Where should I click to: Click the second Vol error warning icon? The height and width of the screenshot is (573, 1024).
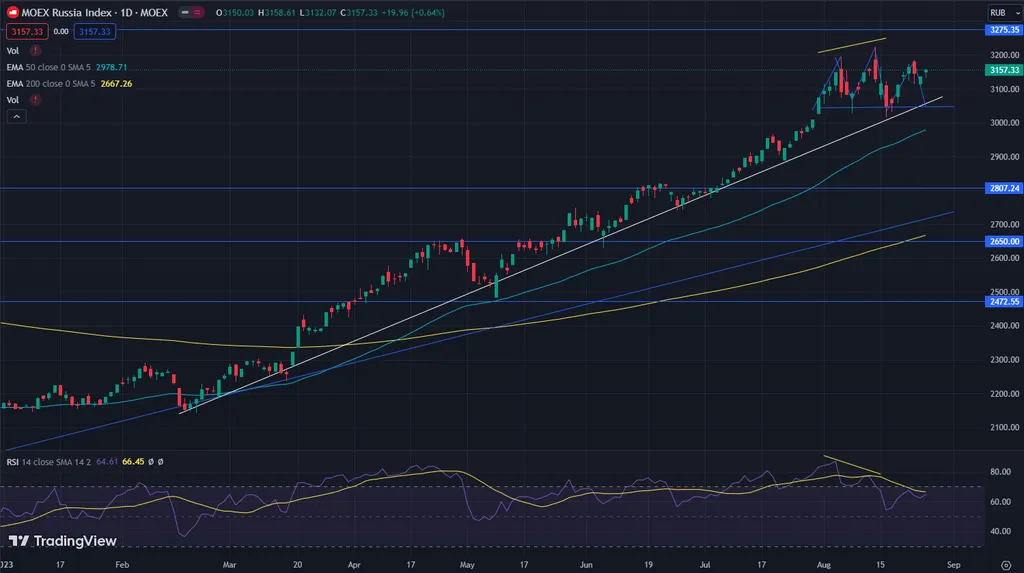click(36, 101)
